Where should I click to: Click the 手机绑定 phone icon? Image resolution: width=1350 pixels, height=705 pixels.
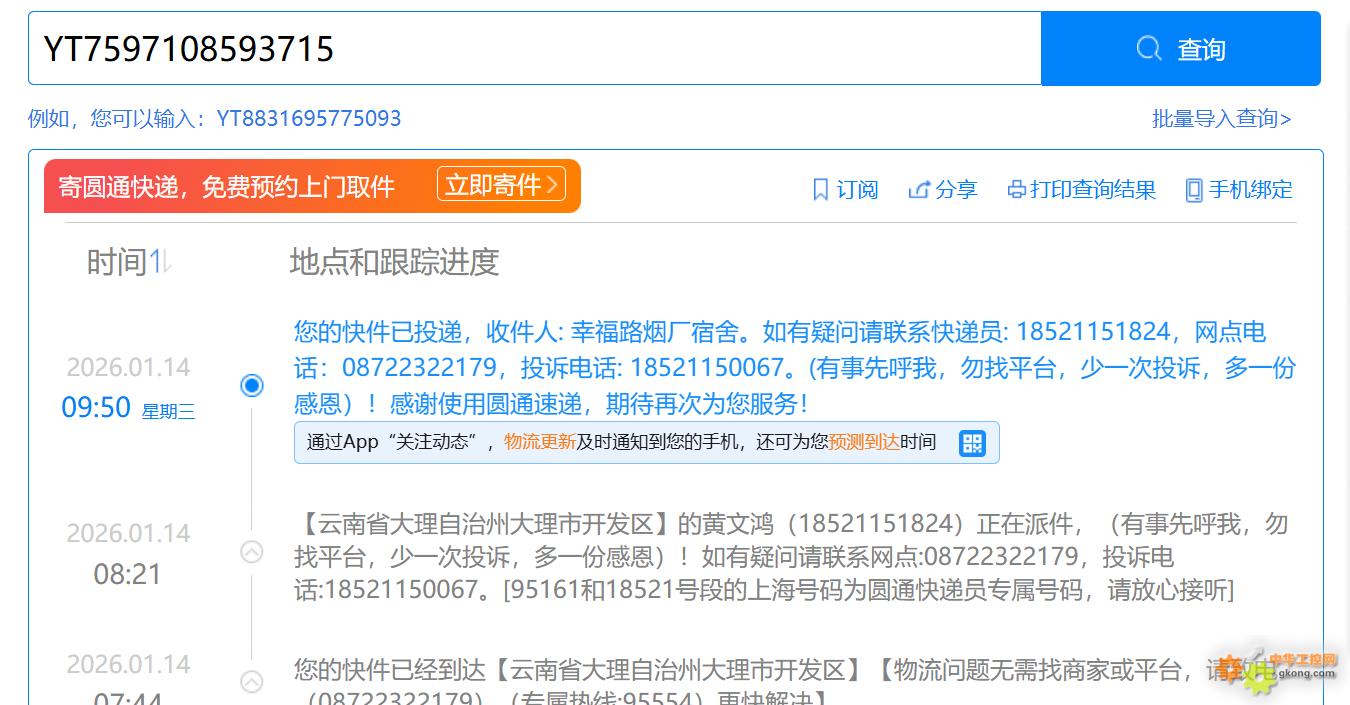1193,189
